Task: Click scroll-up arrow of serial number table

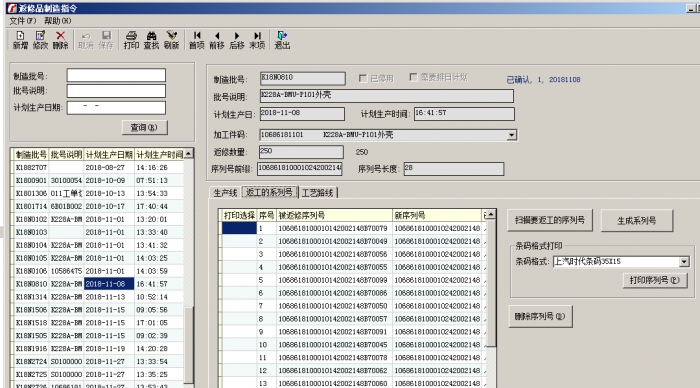Action: click(490, 215)
